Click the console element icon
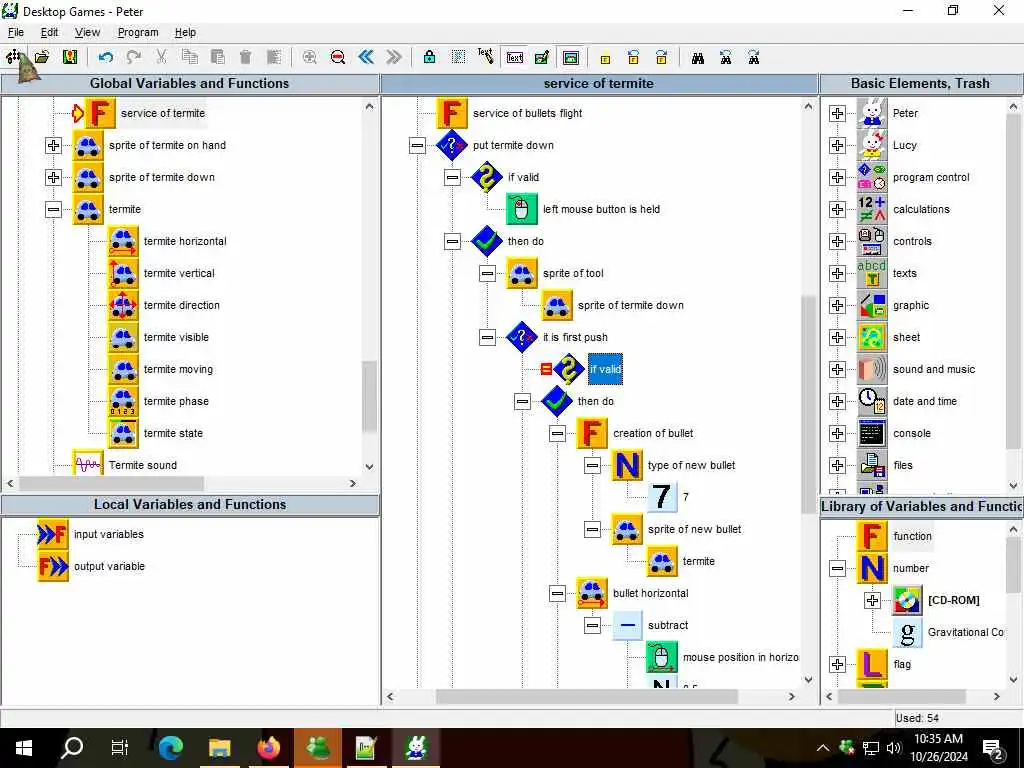1024x768 pixels. pos(872,433)
